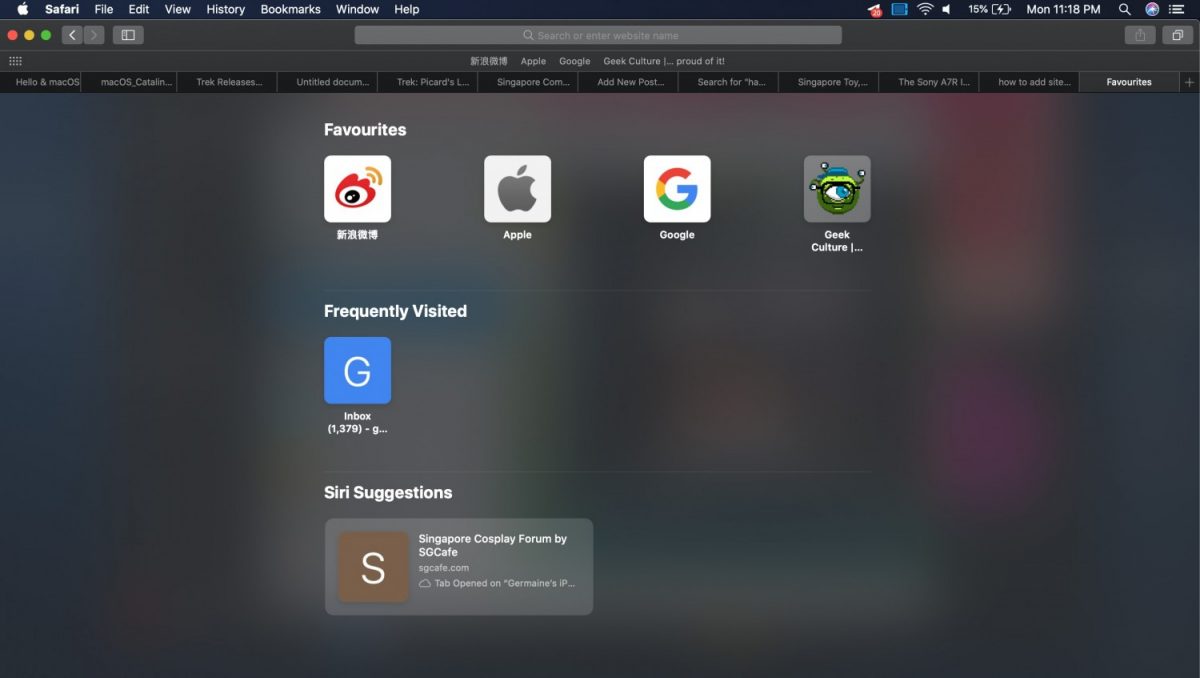
Task: Switch to the Untitled docum... tab
Action: tap(329, 82)
